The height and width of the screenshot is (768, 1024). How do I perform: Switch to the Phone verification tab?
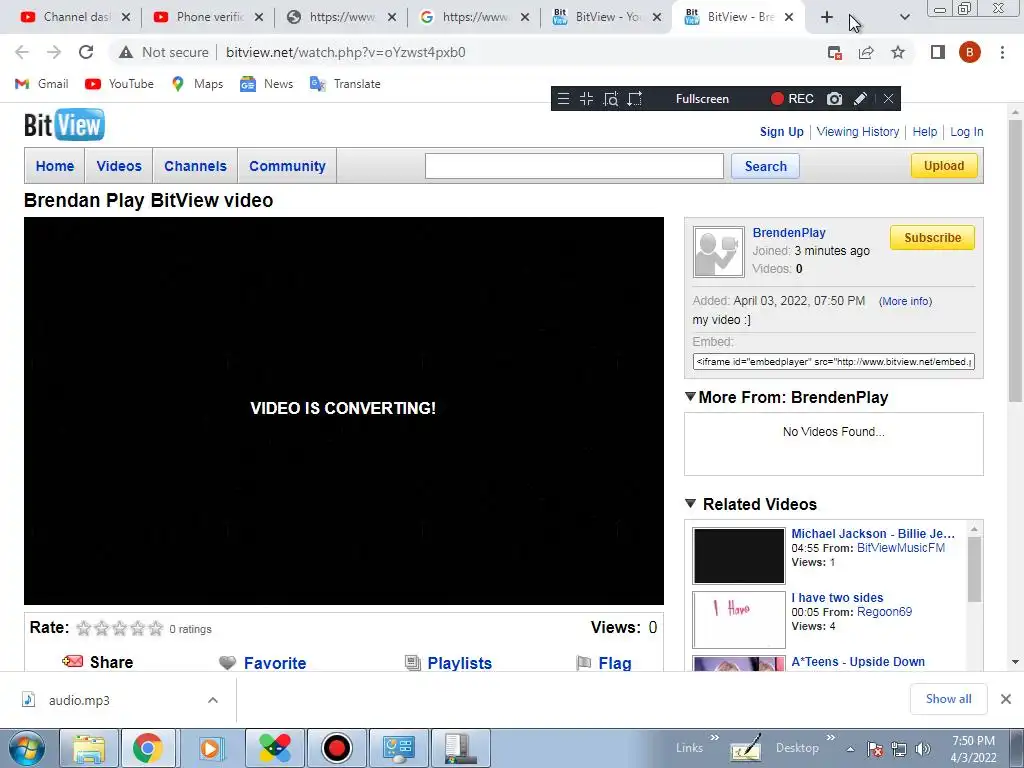[210, 17]
